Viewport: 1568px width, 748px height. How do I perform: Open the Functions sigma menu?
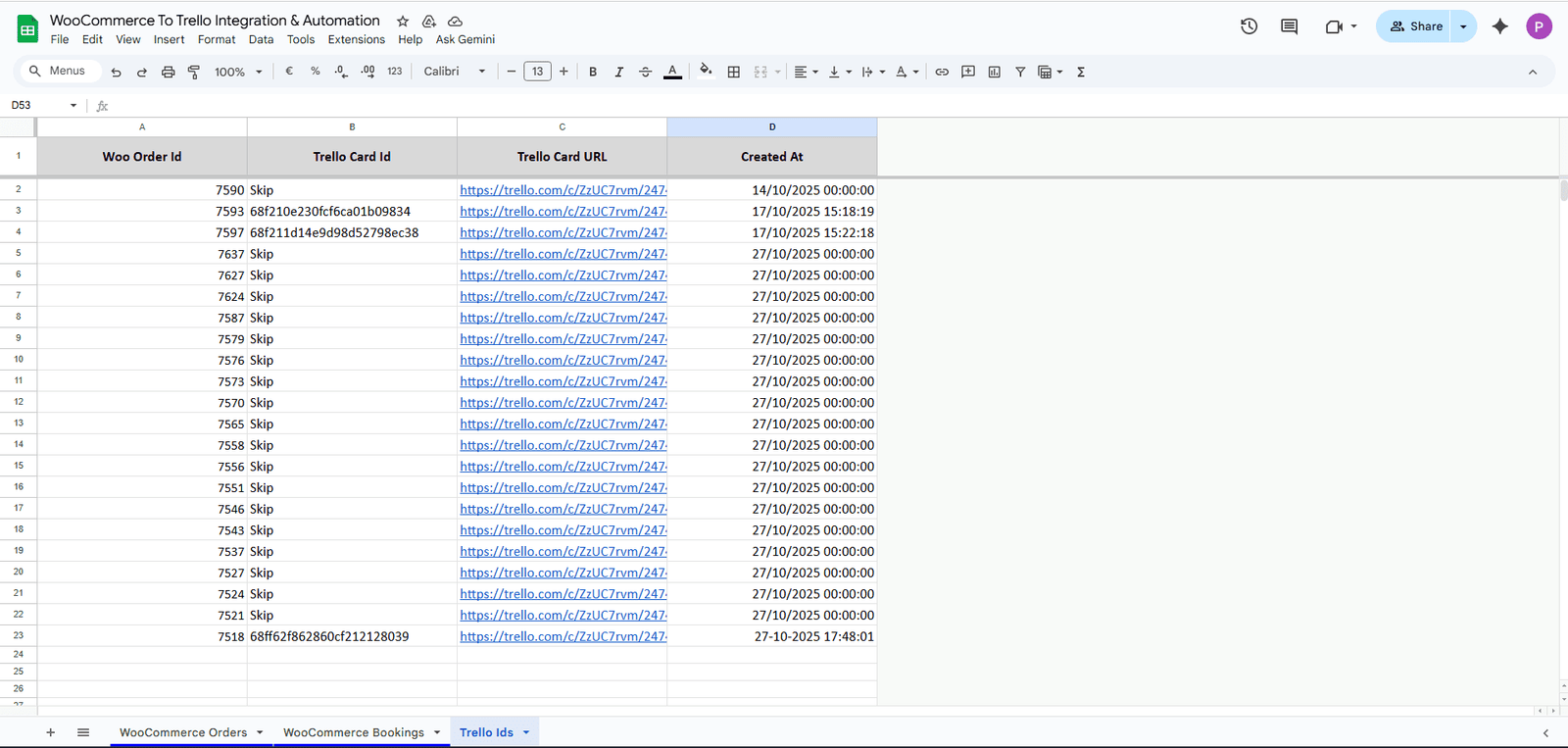coord(1081,72)
